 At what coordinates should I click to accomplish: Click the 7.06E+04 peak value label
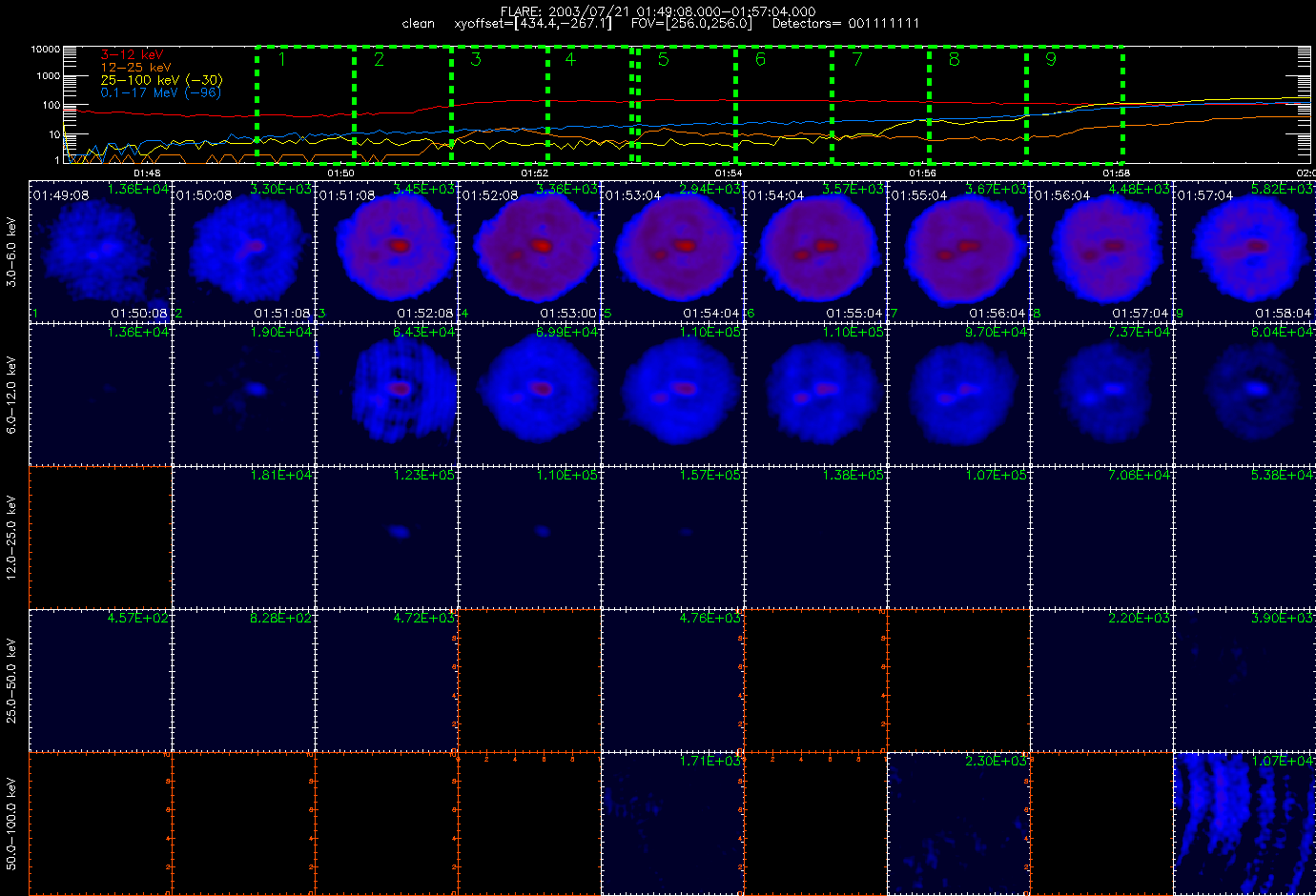1139,475
